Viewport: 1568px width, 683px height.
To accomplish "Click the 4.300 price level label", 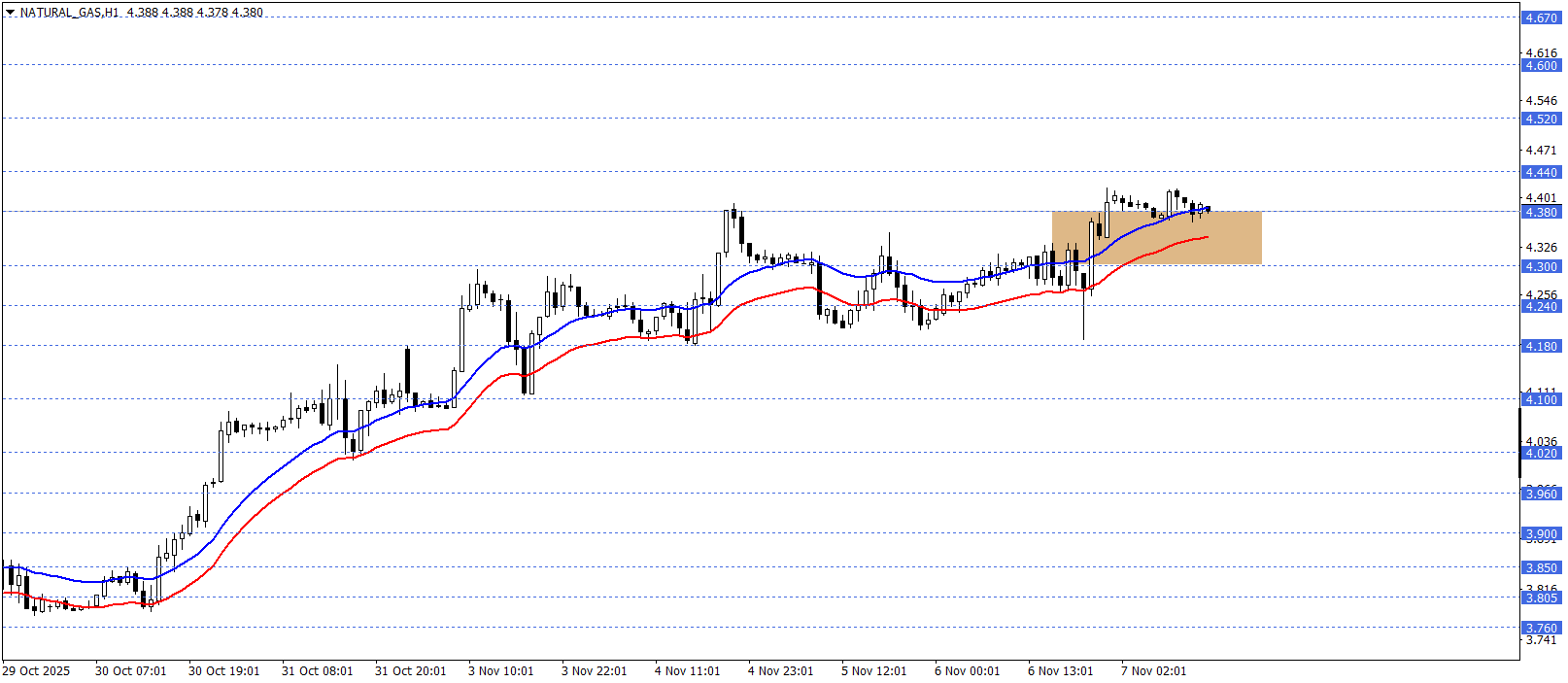I will point(1541,267).
